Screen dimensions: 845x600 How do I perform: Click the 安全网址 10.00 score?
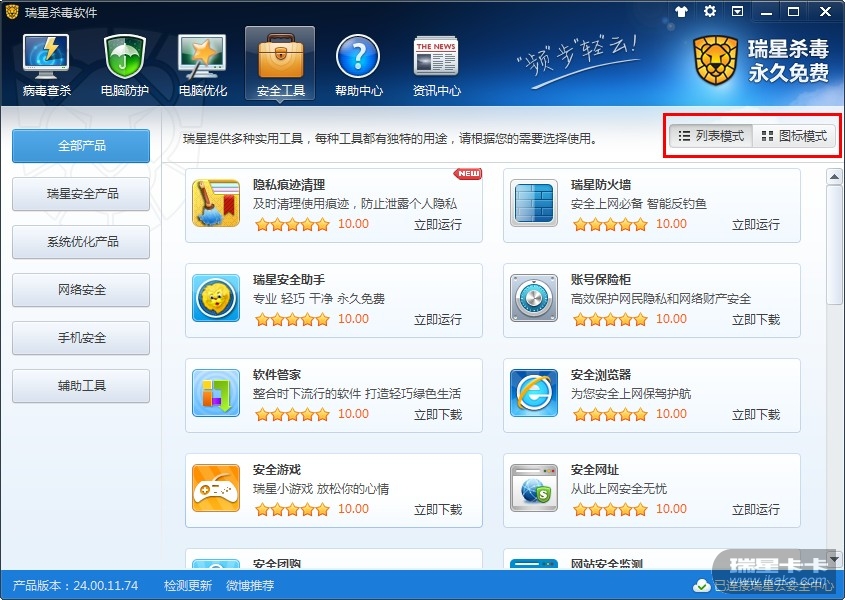click(x=671, y=509)
